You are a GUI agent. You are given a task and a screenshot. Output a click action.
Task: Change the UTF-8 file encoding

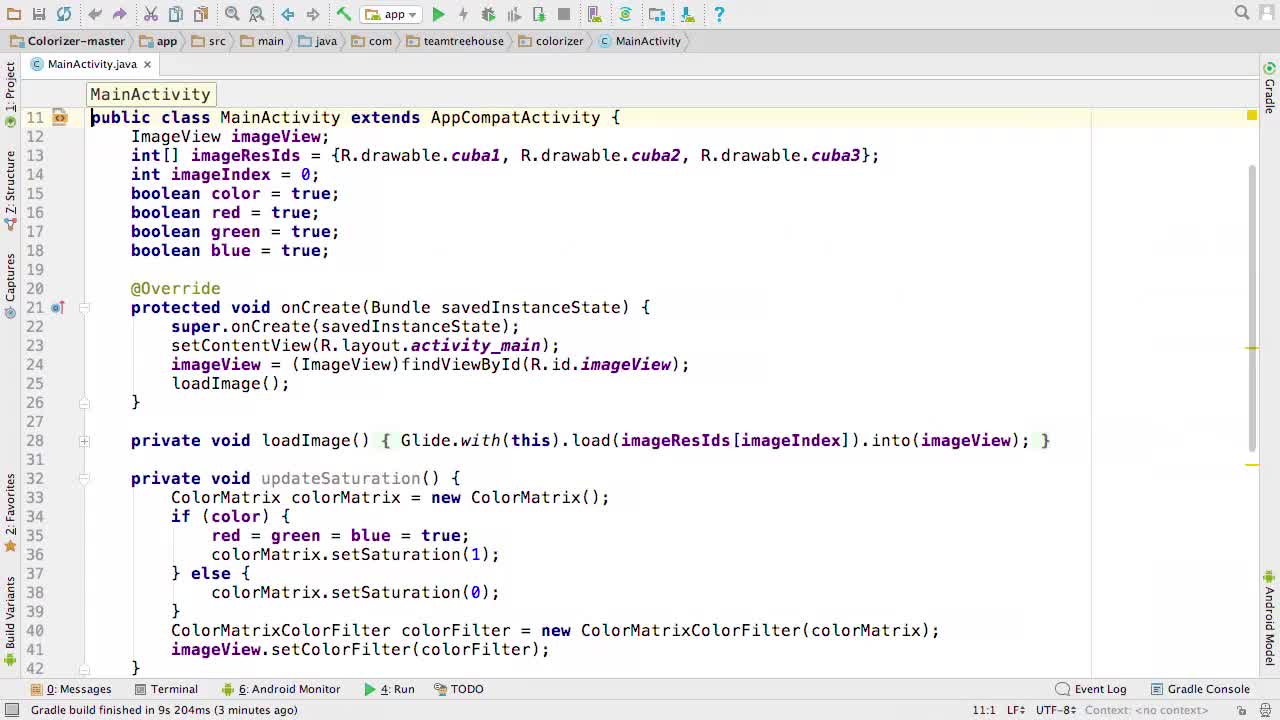[x=1055, y=710]
